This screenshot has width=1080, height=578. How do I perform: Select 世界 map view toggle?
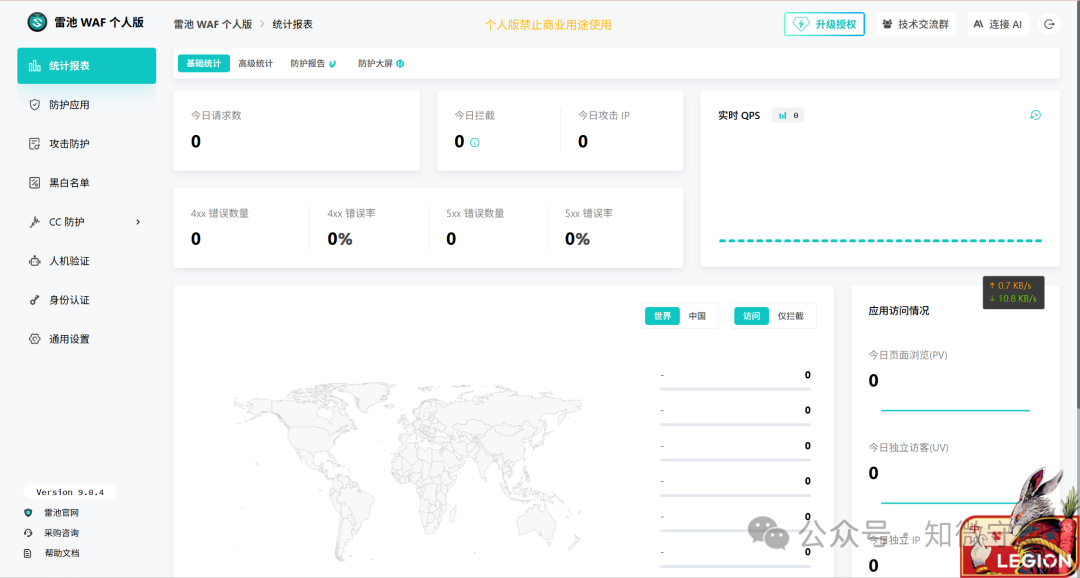click(x=662, y=316)
